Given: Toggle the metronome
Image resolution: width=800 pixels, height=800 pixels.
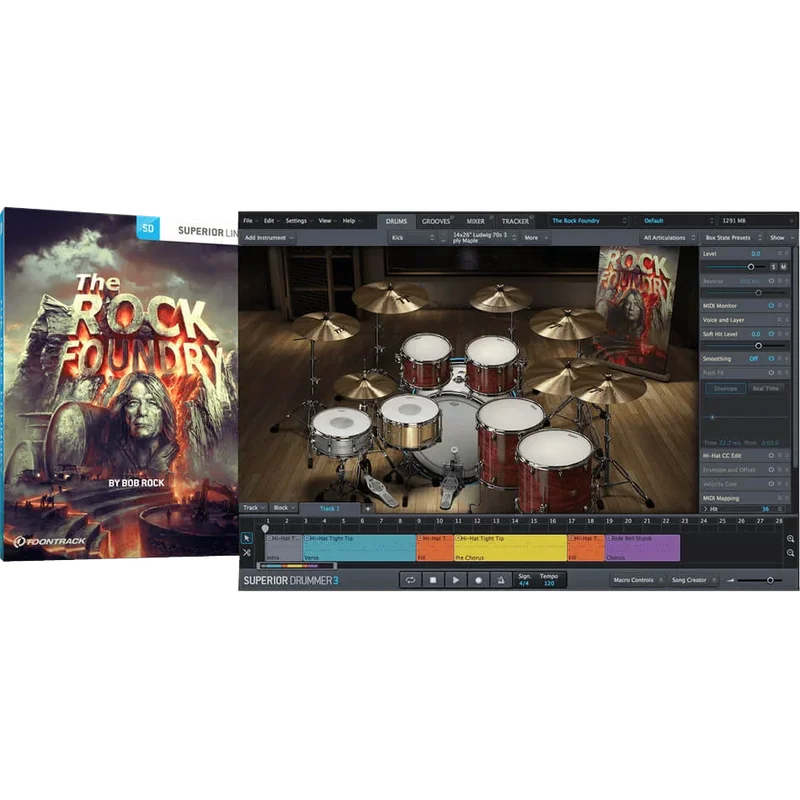Looking at the screenshot, I should click(x=501, y=580).
